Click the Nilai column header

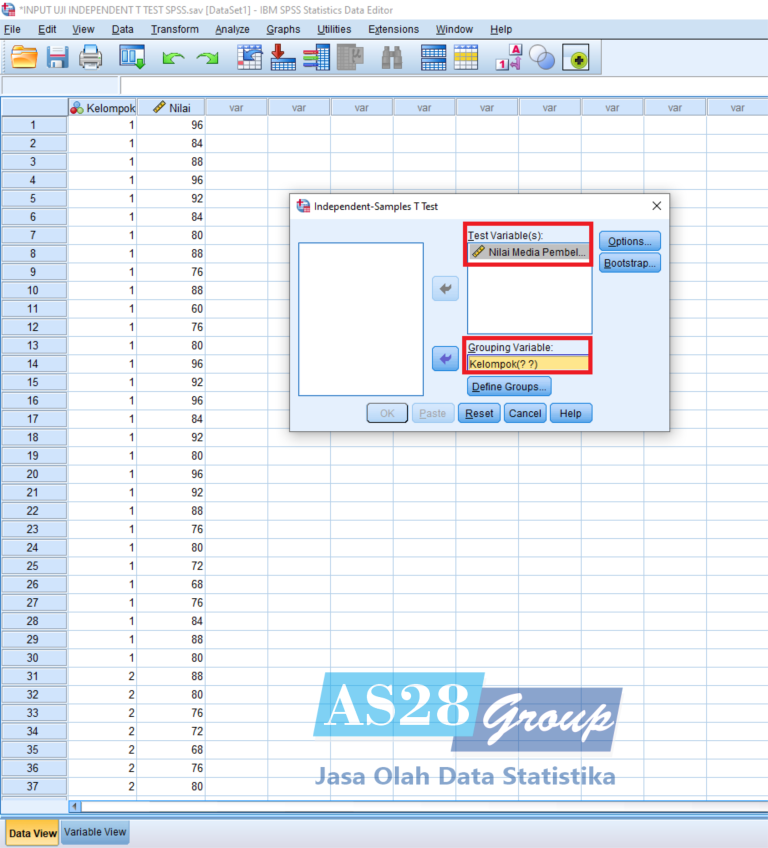[171, 107]
